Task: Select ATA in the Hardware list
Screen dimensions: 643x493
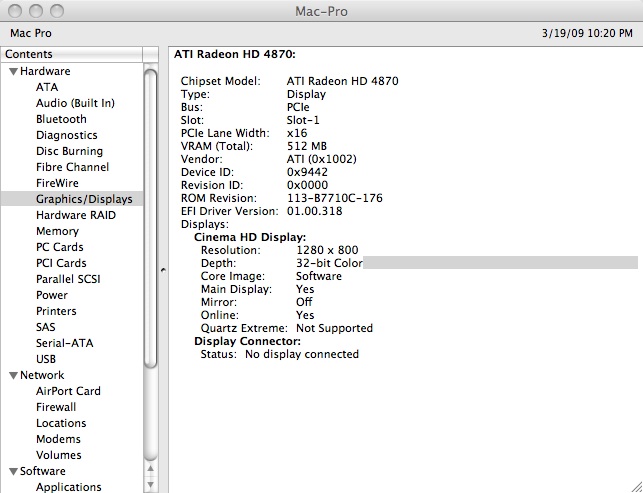Action: pos(47,87)
